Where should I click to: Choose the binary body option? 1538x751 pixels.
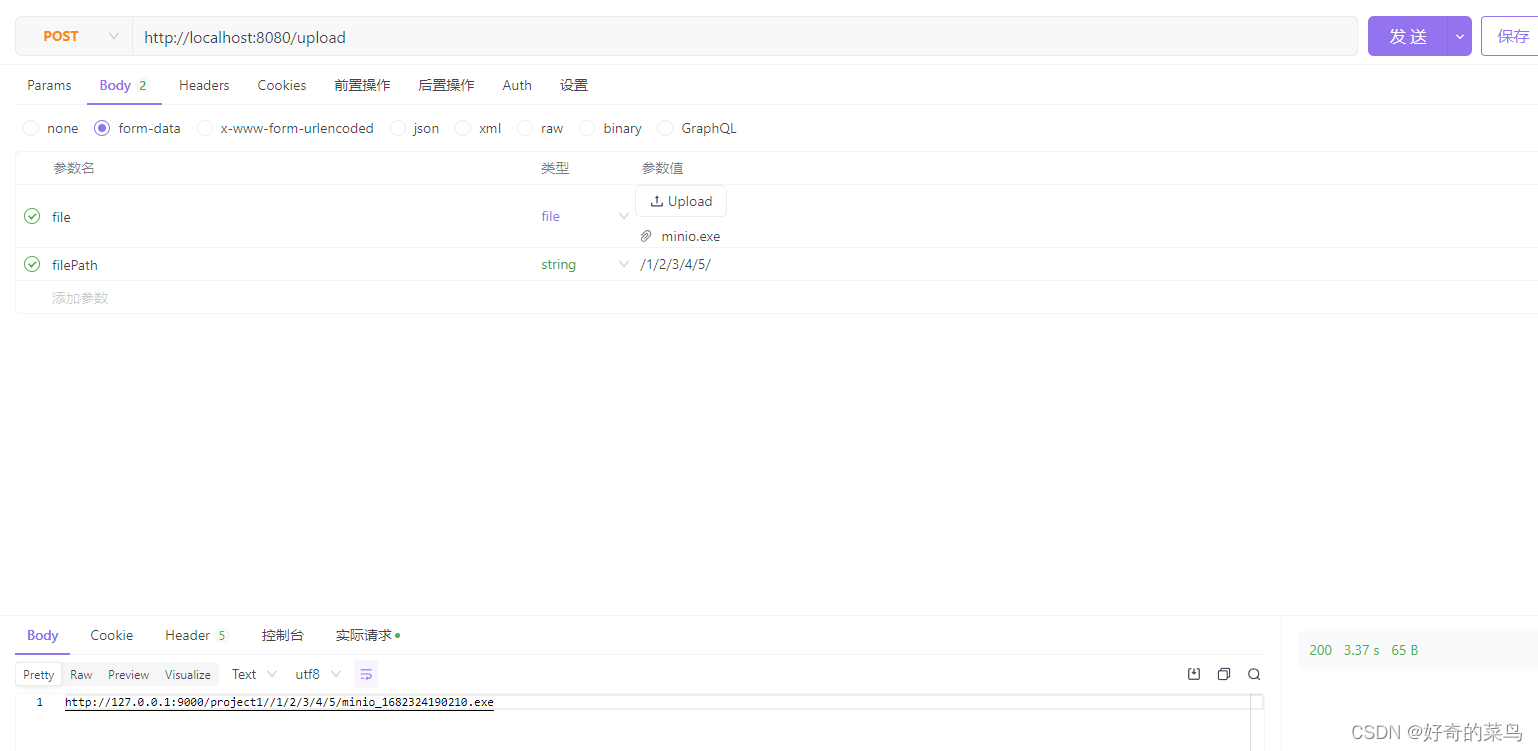pyautogui.click(x=587, y=128)
